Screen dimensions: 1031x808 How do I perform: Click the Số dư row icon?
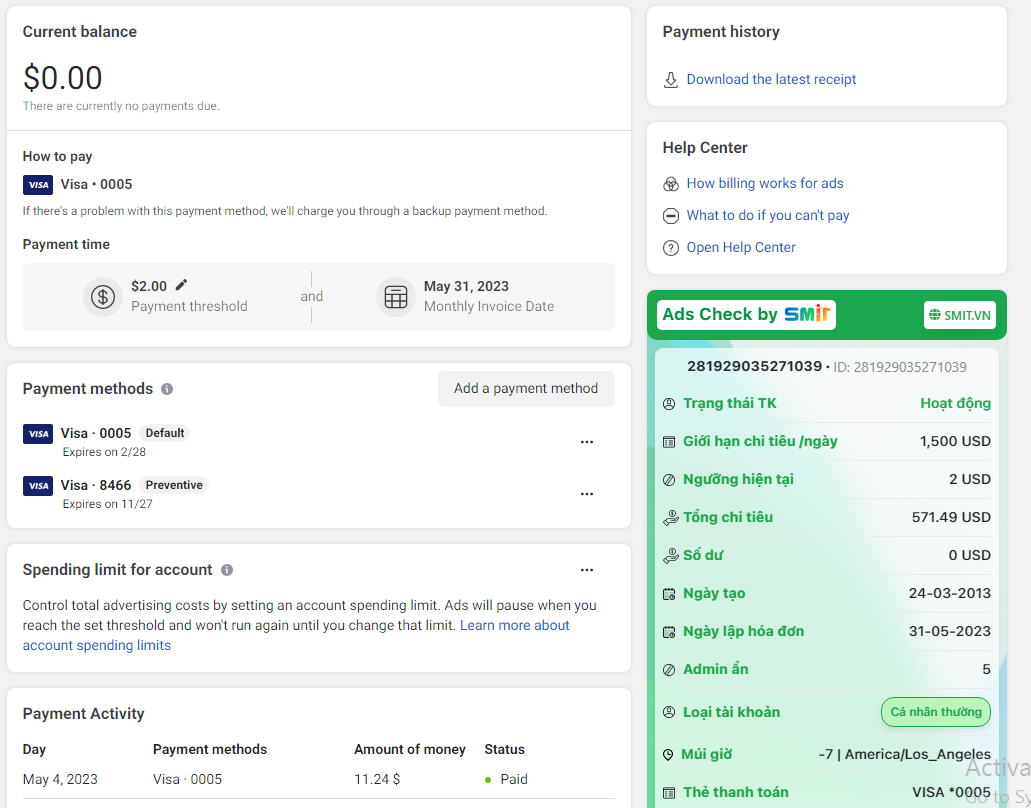pos(670,556)
